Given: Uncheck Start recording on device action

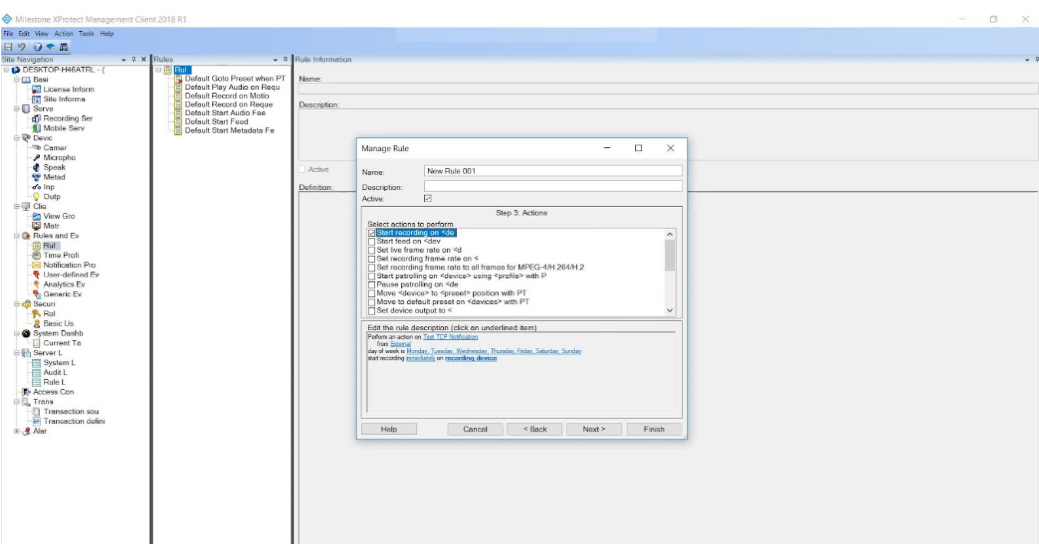Looking at the screenshot, I should coord(371,233).
